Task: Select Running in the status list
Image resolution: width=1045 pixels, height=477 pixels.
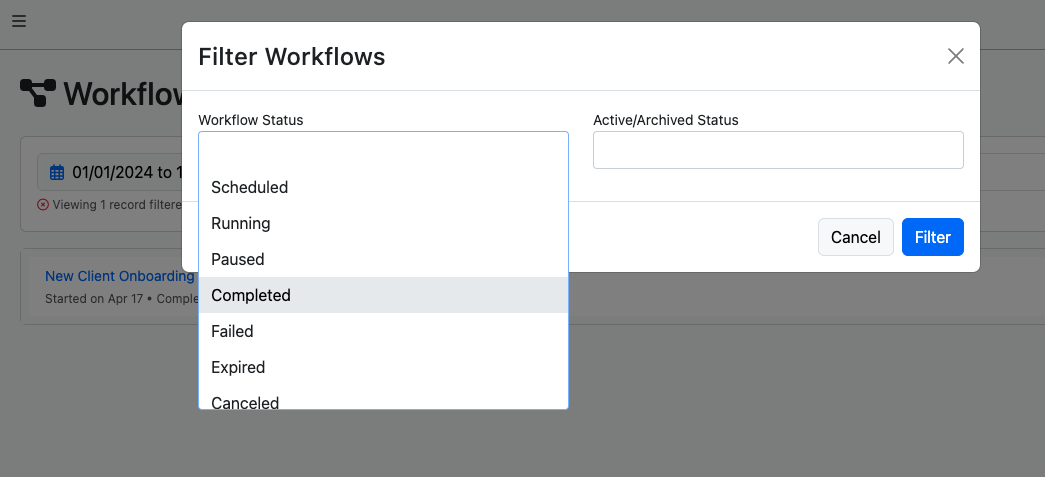Action: pyautogui.click(x=383, y=223)
